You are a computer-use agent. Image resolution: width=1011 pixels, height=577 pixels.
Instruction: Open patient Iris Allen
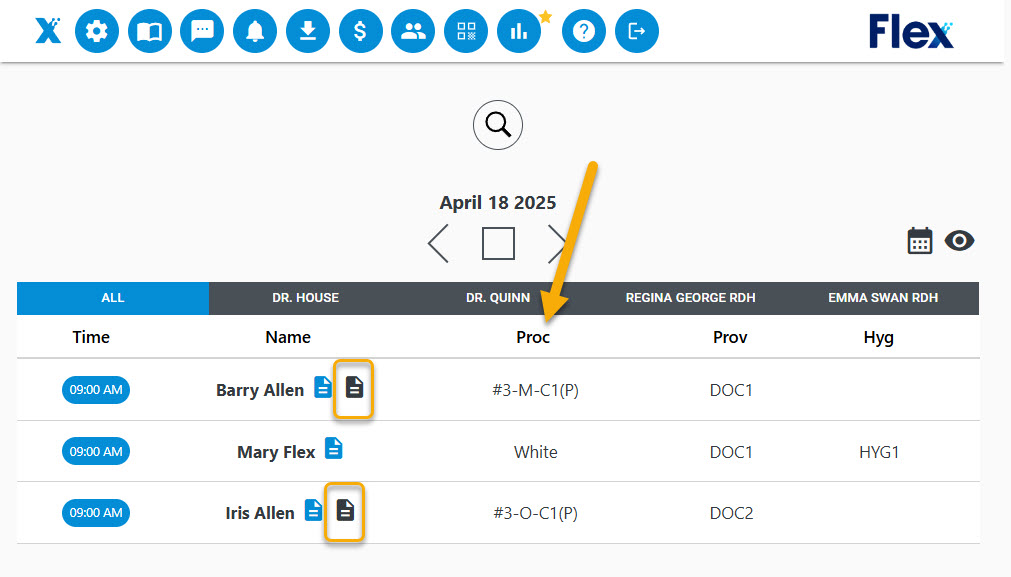[260, 513]
